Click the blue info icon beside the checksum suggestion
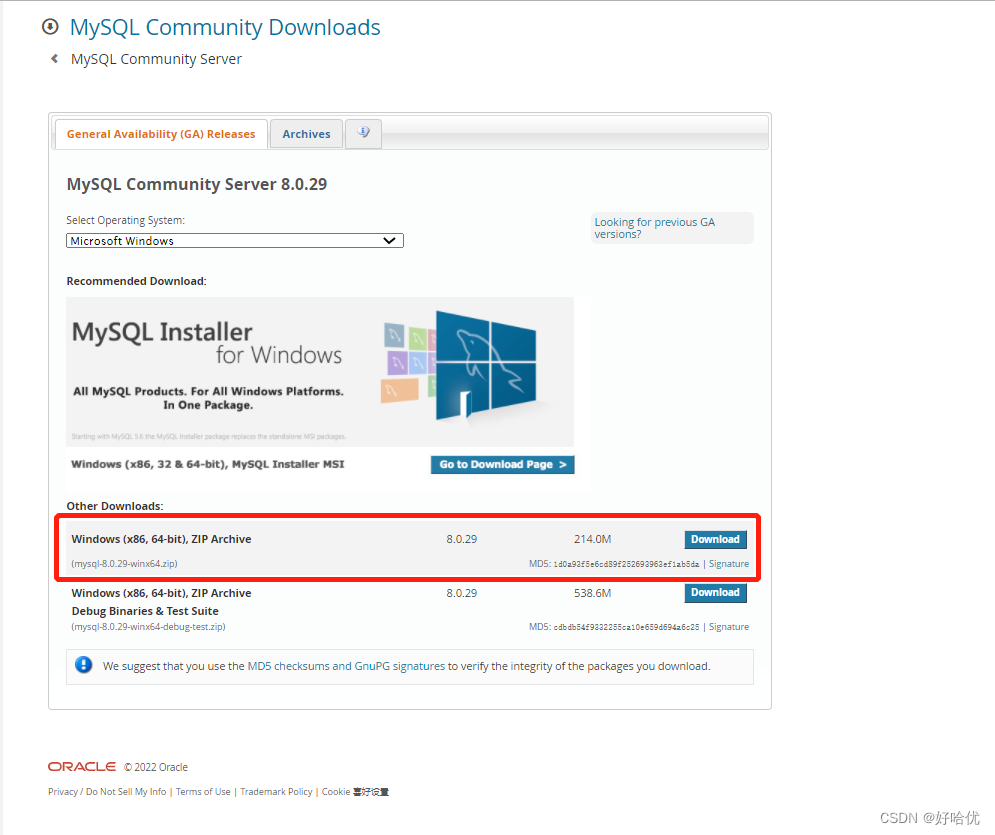Viewport: 995px width, 835px height. 83,665
